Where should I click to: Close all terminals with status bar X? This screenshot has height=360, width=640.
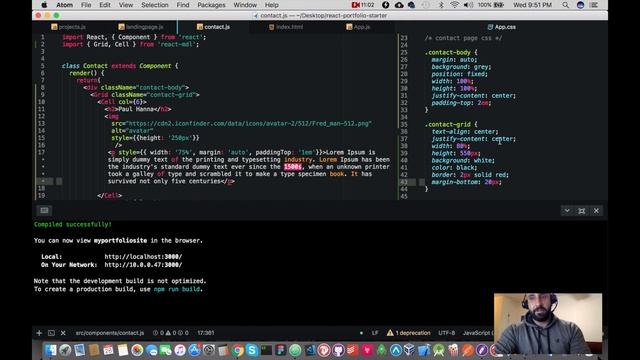tap(63, 333)
